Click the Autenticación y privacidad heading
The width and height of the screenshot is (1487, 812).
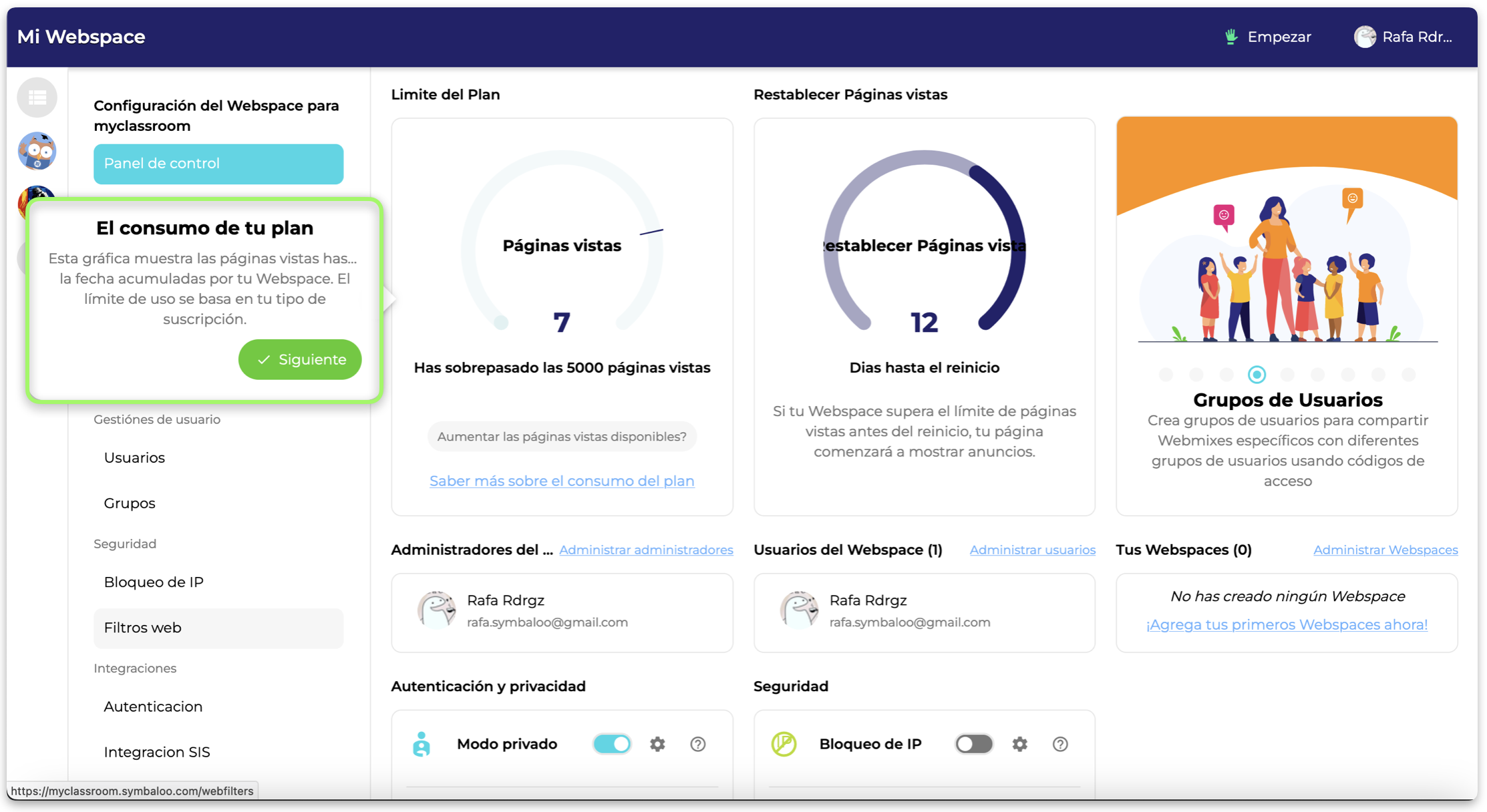point(488,686)
